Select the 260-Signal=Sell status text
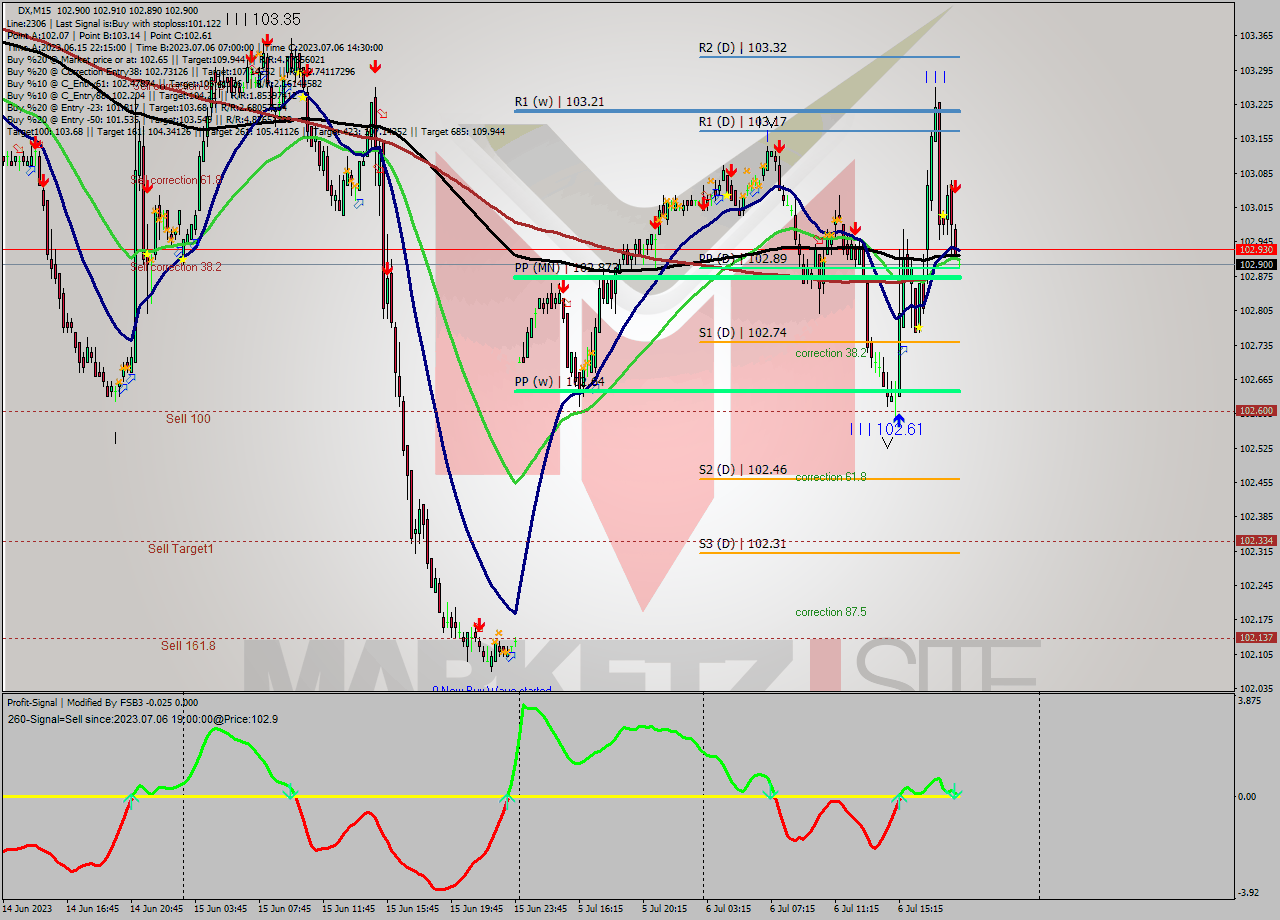Image resolution: width=1280 pixels, height=920 pixels. click(143, 719)
